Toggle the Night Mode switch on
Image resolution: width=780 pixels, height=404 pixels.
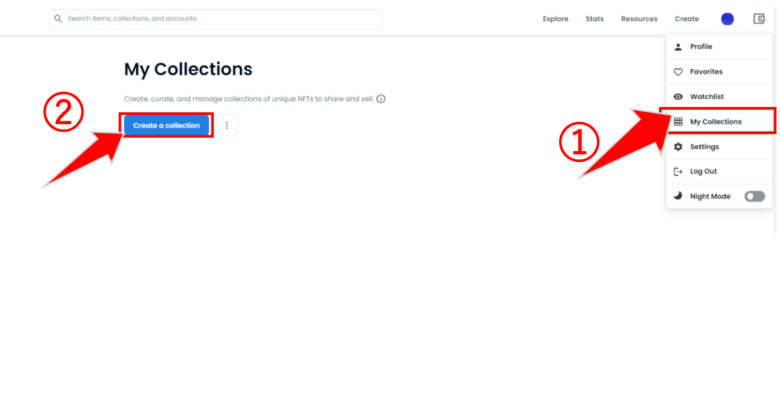755,197
